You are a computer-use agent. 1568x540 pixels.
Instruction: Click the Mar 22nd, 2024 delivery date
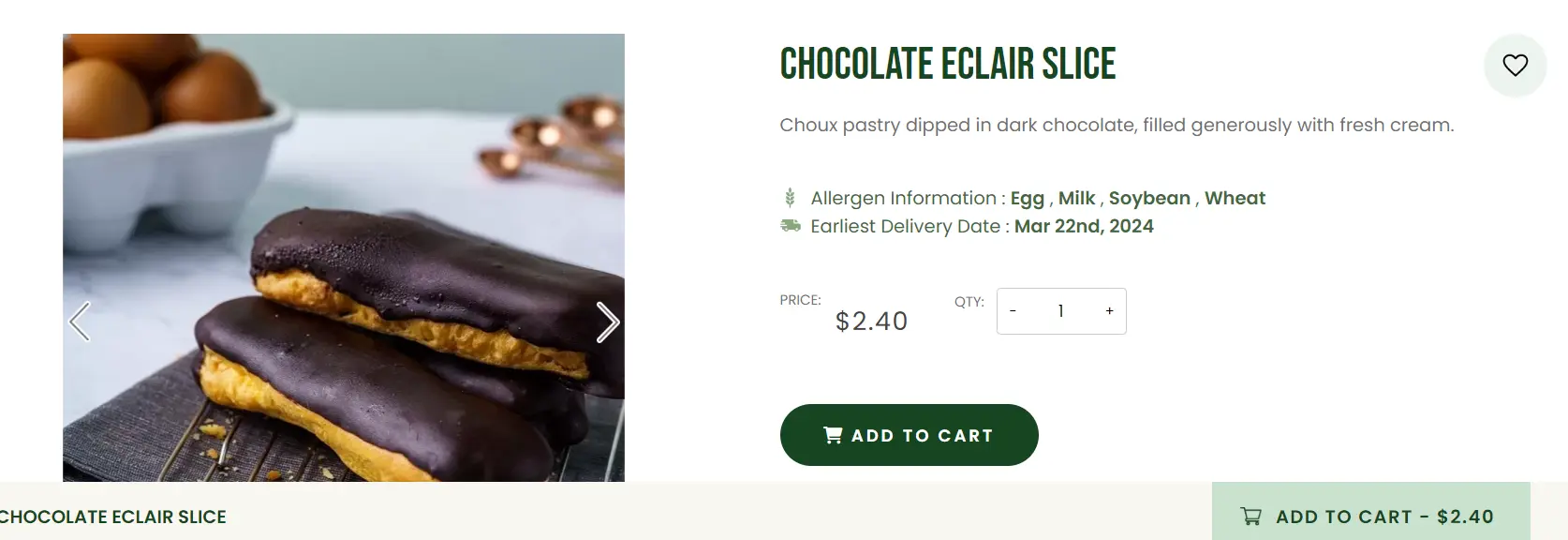coord(1084,226)
